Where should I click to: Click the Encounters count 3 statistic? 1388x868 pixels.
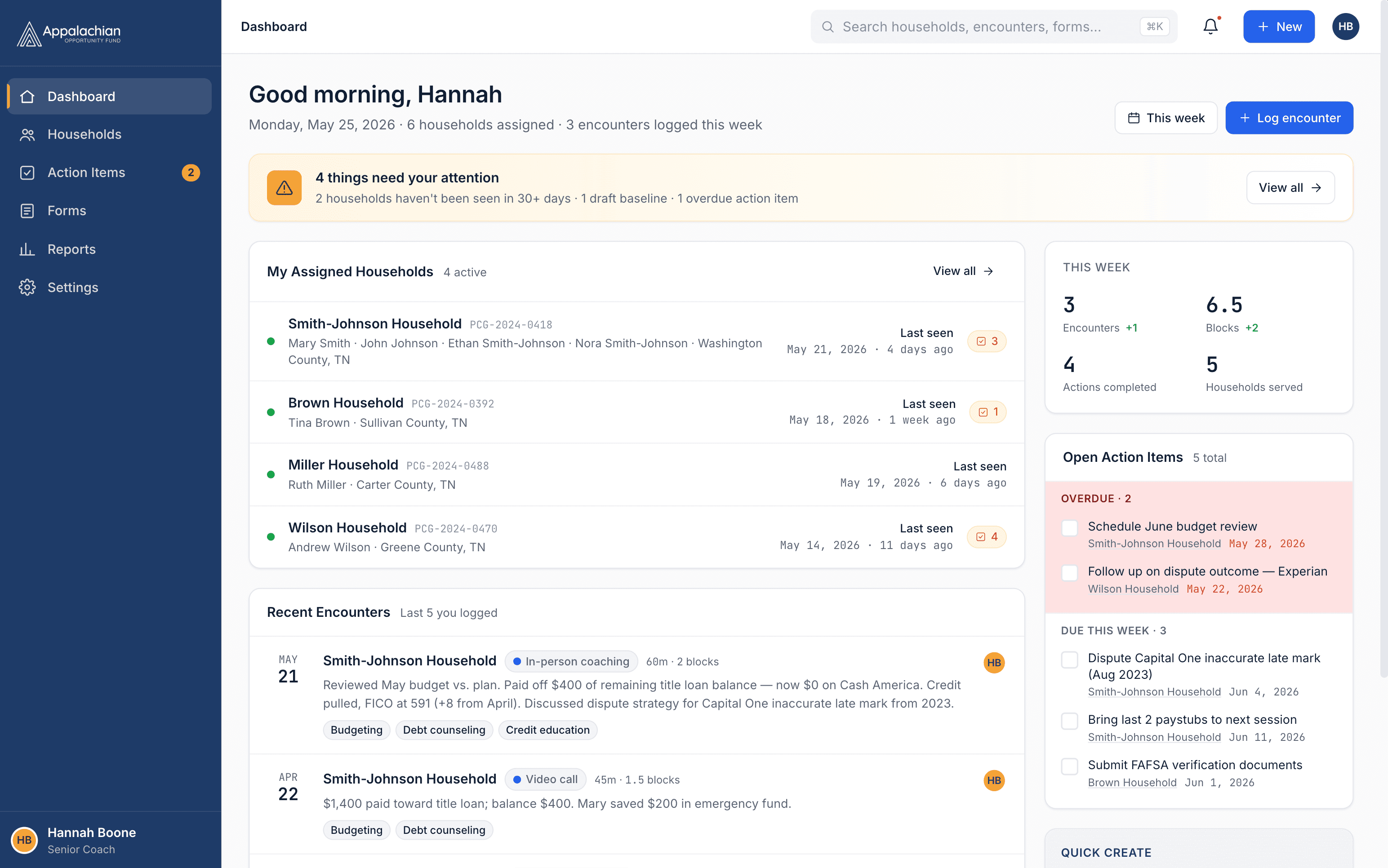1100,314
